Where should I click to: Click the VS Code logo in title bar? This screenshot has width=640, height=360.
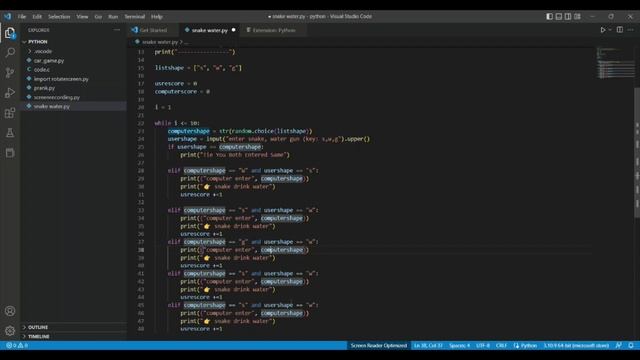click(8, 16)
